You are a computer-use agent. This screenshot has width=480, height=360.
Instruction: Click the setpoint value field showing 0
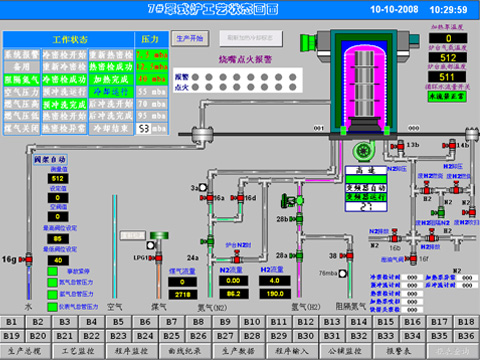(x=58, y=198)
